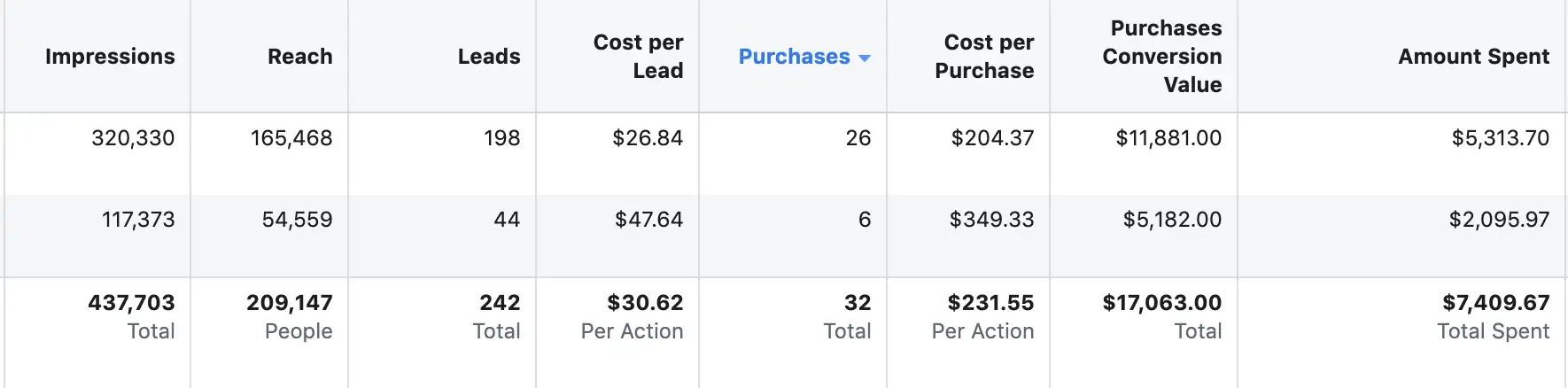Select the $5,313.70 amount spent cell
The image size is (1568, 388).
[1501, 138]
